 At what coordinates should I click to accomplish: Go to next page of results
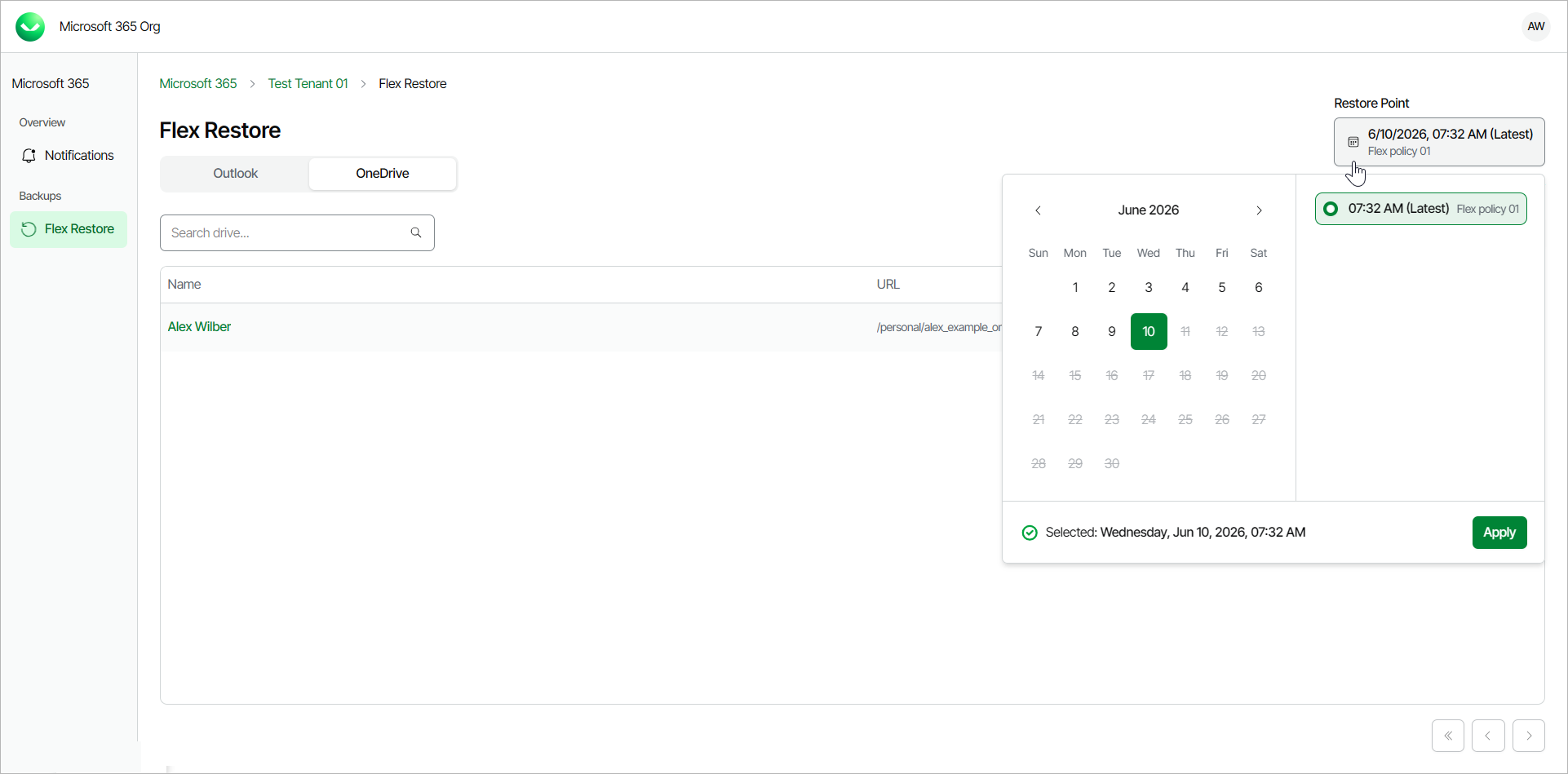(x=1529, y=736)
